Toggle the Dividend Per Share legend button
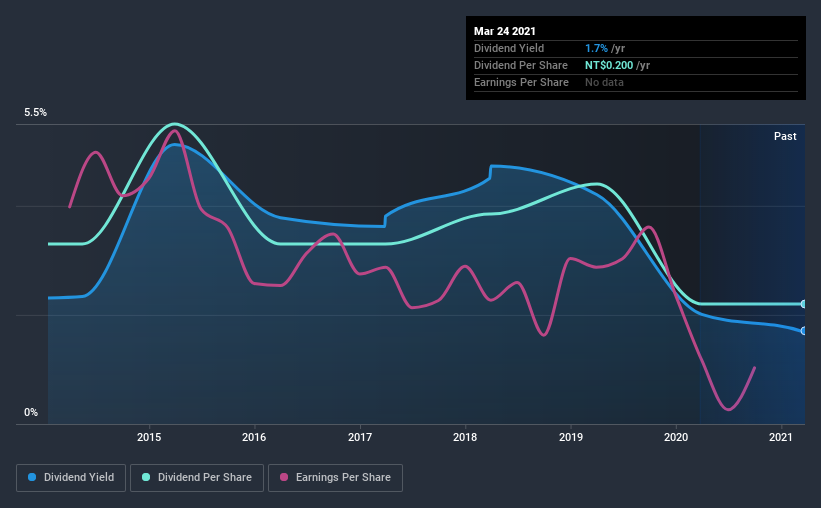The width and height of the screenshot is (821, 508). pyautogui.click(x=197, y=478)
